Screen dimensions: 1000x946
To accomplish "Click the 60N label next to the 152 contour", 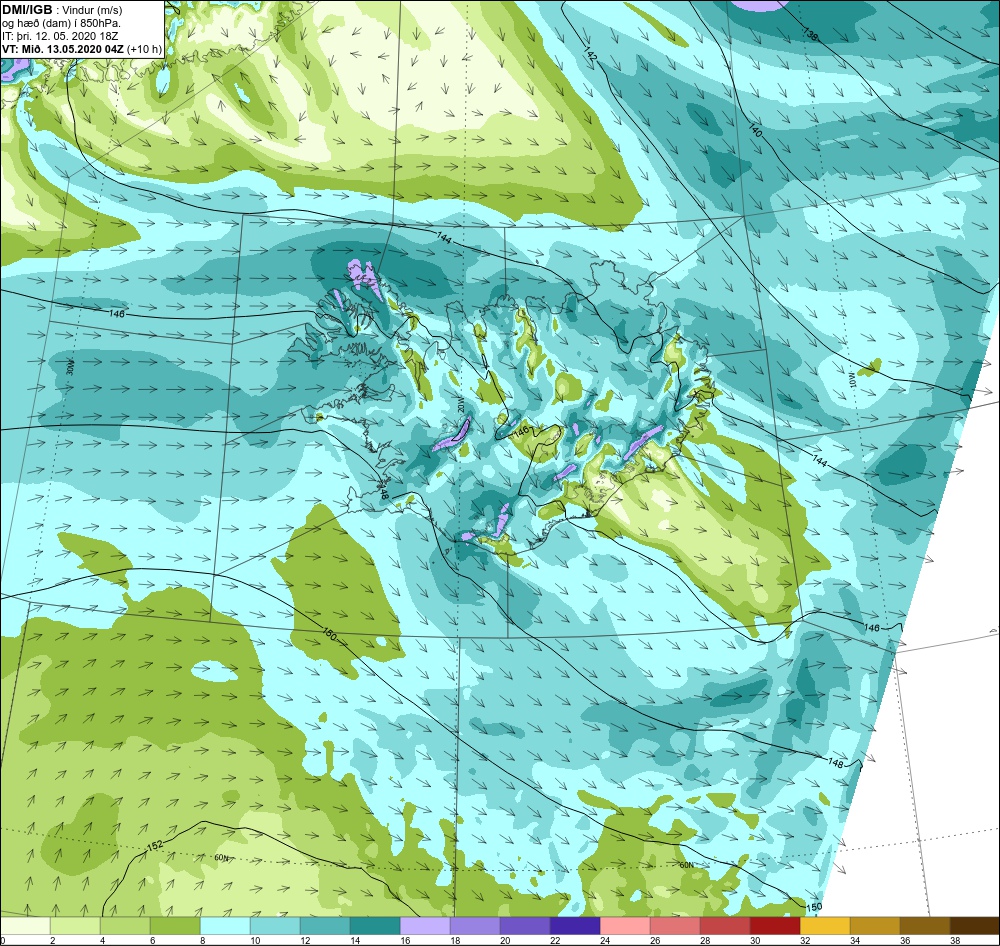I will tap(221, 858).
